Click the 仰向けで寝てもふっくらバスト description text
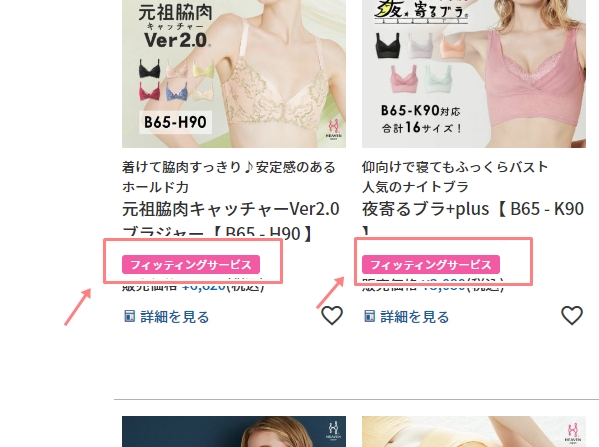The image size is (599, 447). pos(455,167)
